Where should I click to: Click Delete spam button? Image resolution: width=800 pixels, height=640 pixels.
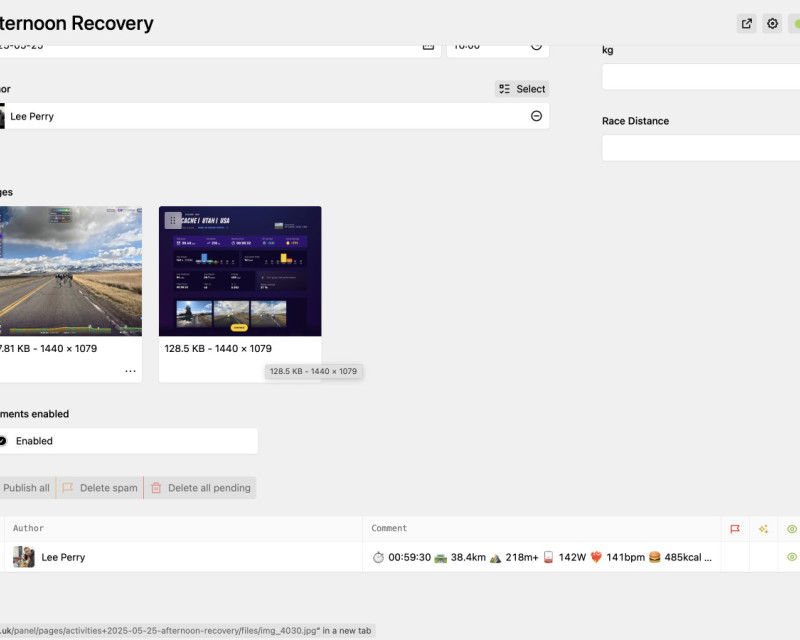tap(100, 488)
